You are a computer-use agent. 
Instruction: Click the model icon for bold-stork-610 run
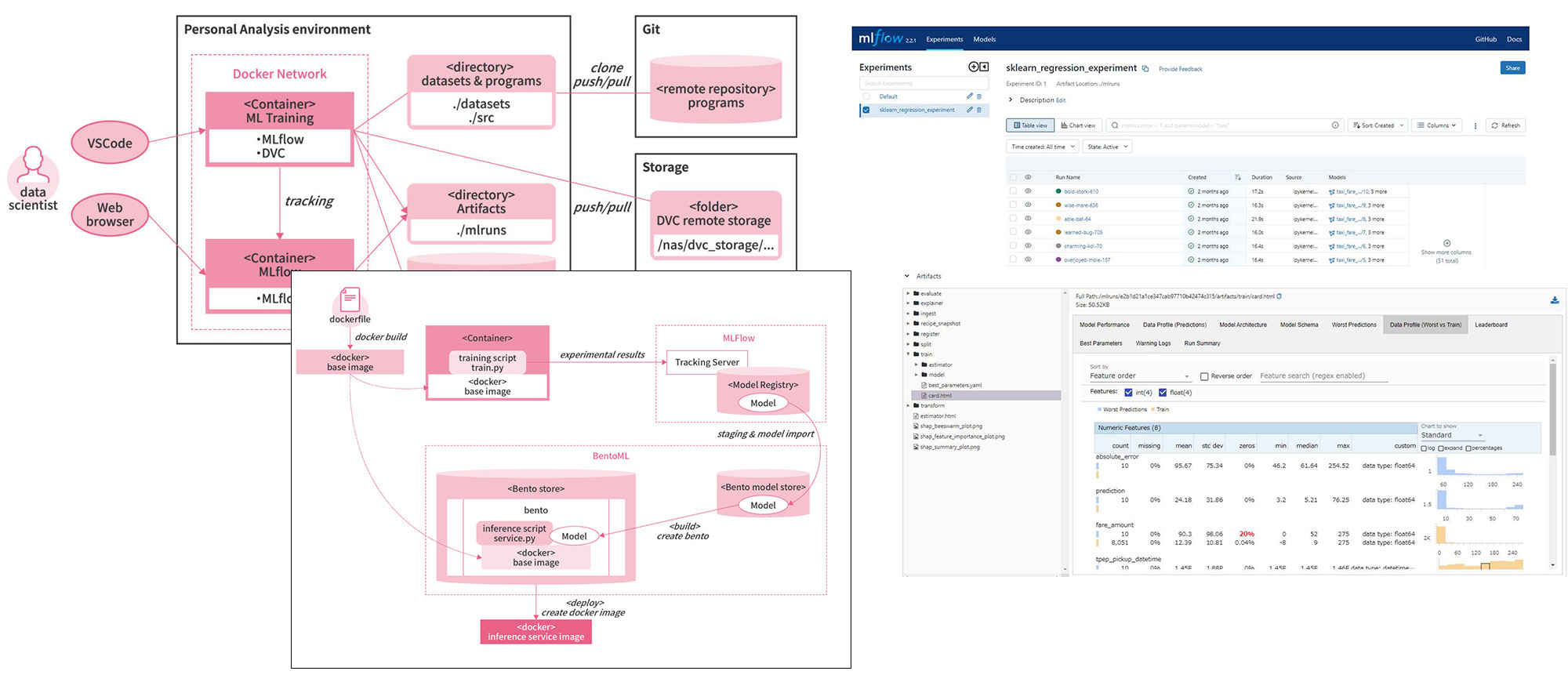[1332, 191]
